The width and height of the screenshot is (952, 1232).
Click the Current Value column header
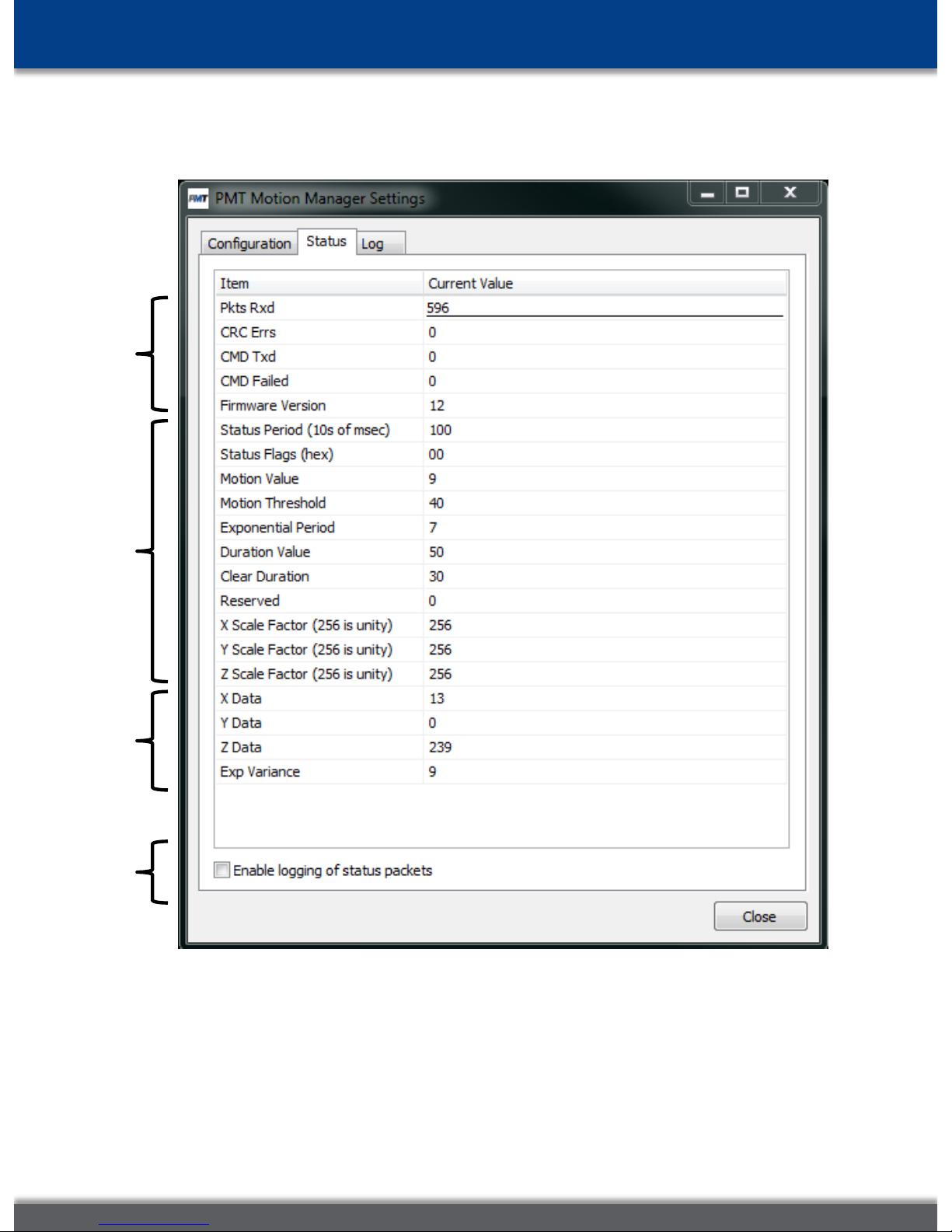coord(605,284)
